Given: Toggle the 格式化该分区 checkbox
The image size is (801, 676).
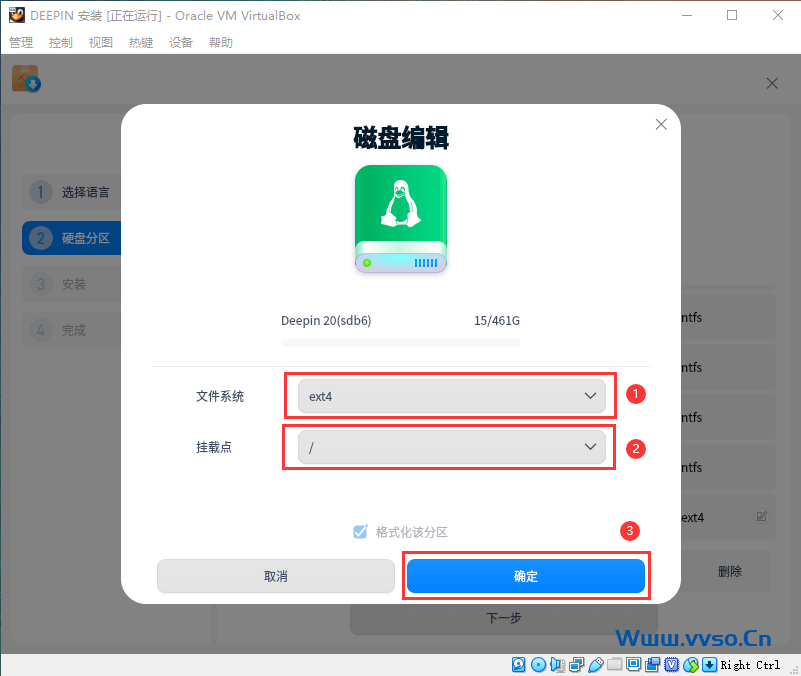Looking at the screenshot, I should [x=361, y=532].
